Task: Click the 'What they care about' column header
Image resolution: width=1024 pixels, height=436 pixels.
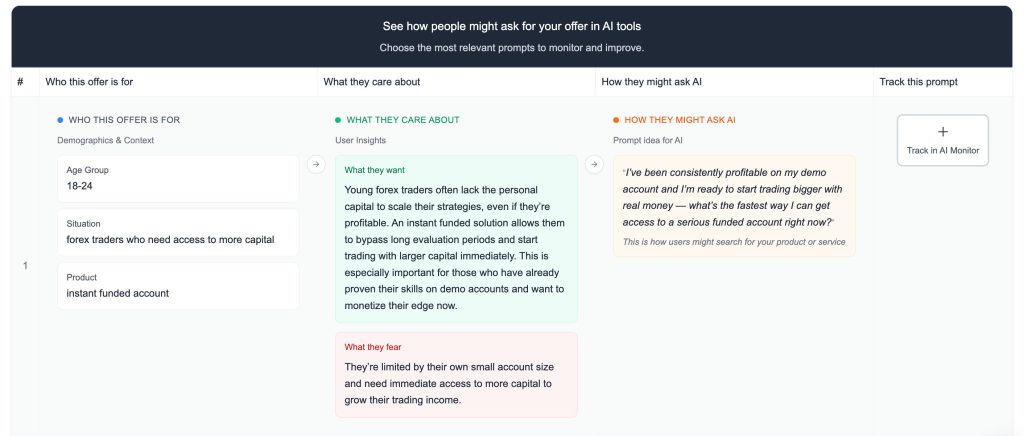Action: (372, 82)
